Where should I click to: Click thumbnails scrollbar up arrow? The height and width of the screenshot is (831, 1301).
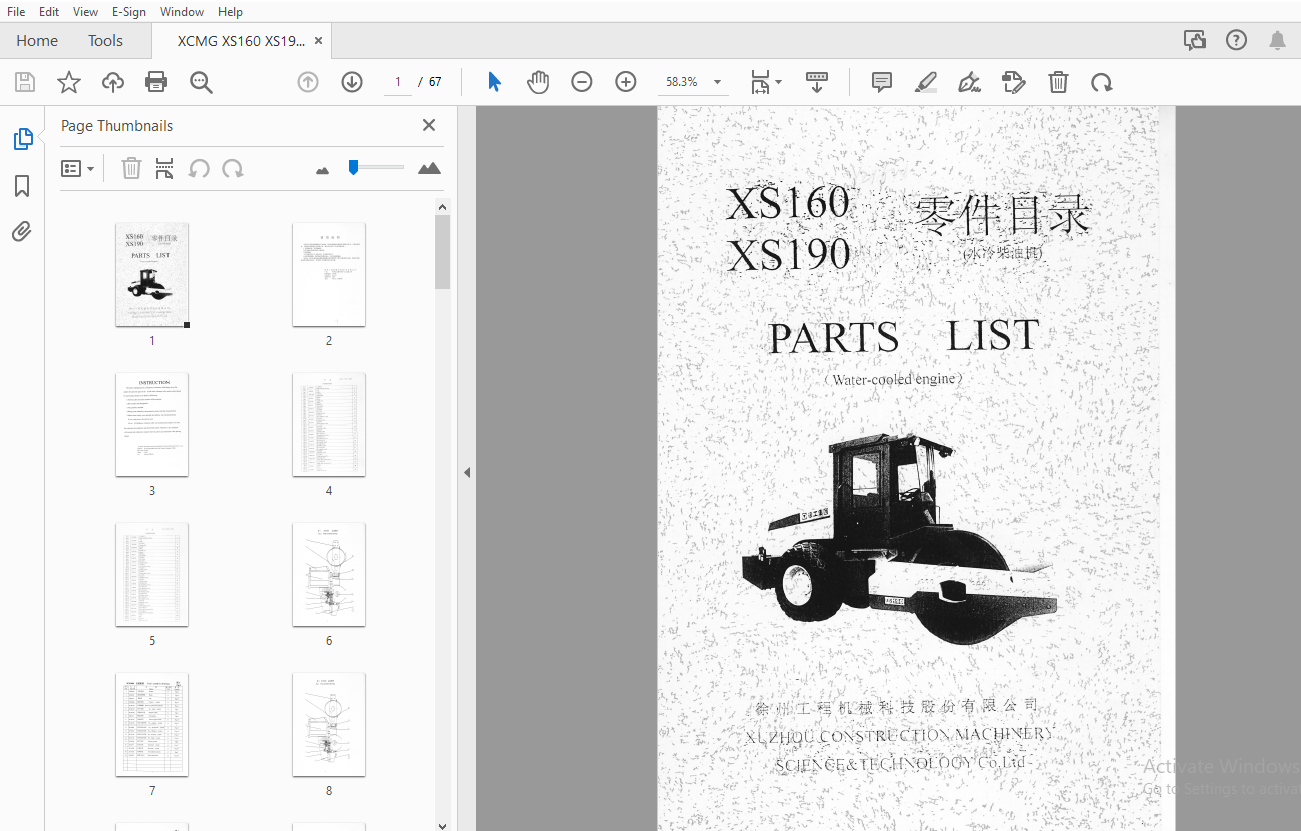point(443,207)
